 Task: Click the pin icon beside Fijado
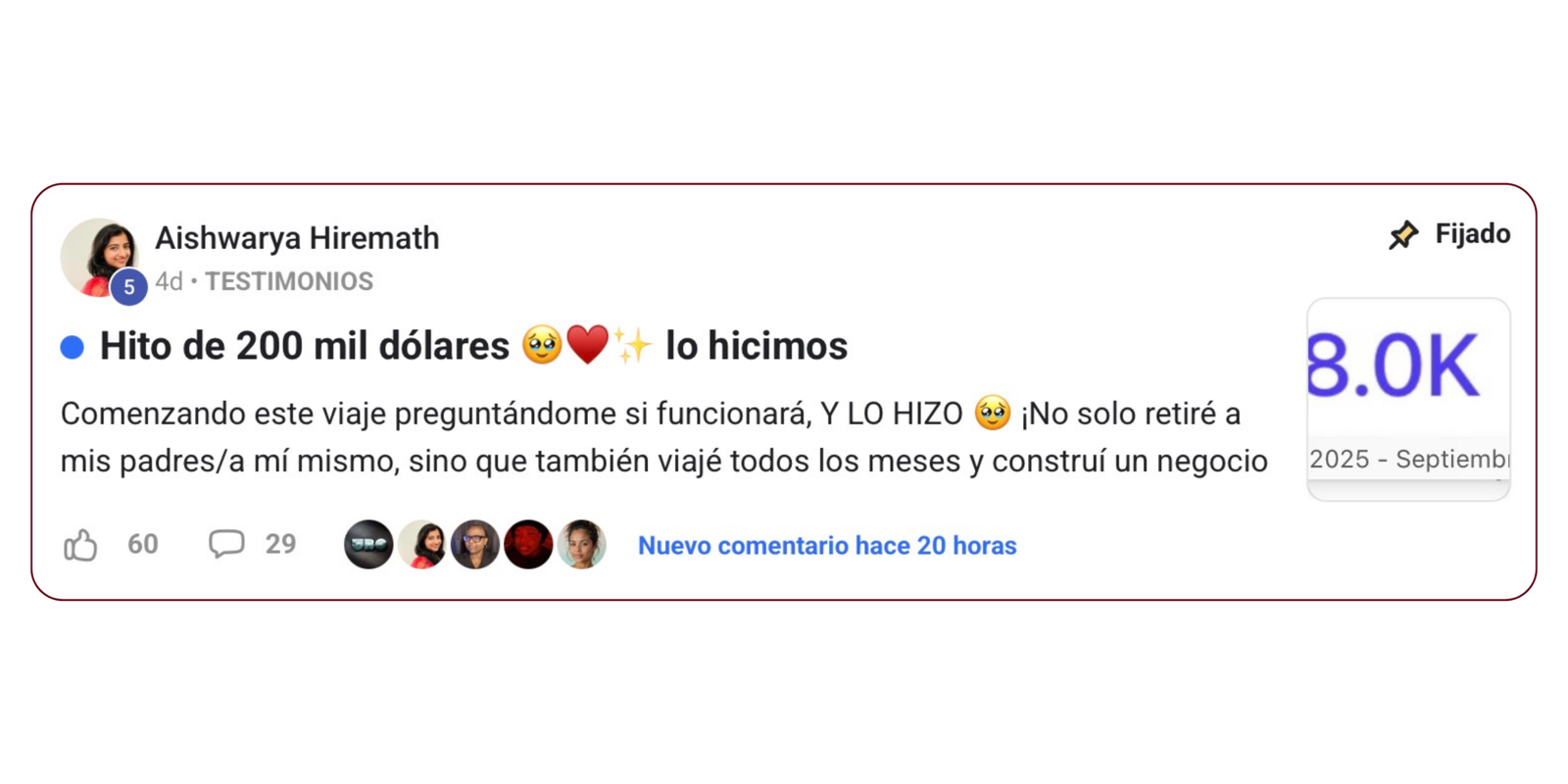tap(1403, 235)
